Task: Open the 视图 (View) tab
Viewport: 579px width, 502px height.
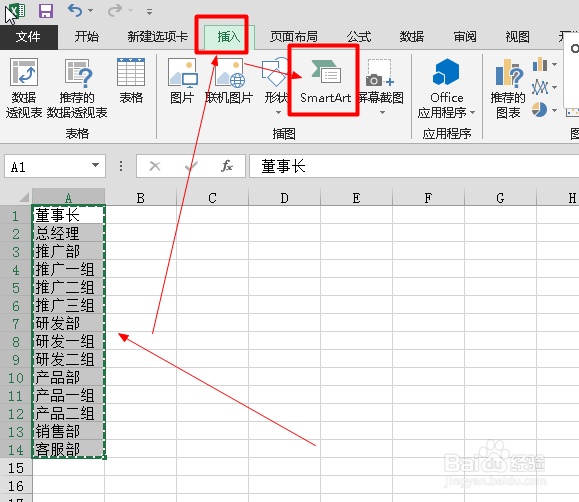Action: 517,37
